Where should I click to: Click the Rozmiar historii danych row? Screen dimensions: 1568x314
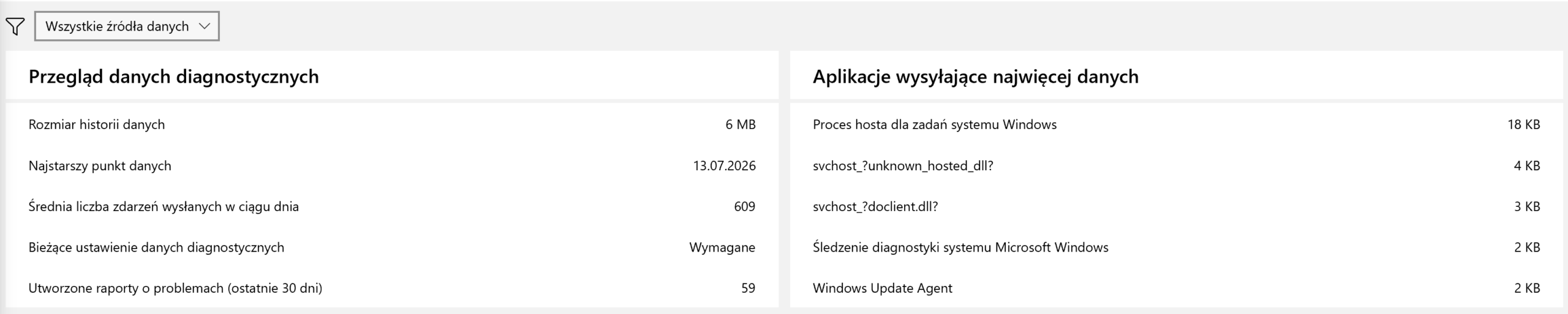[392, 124]
